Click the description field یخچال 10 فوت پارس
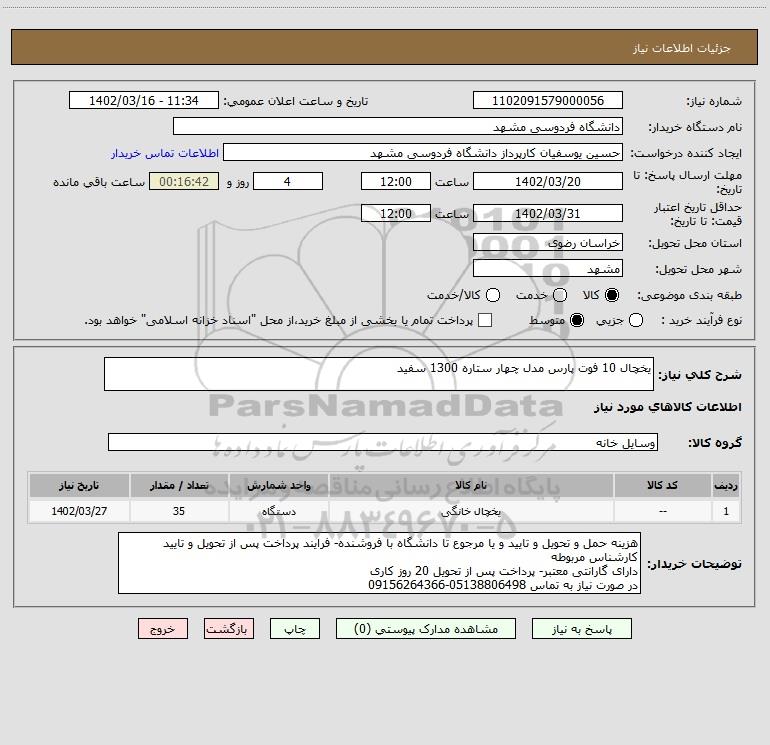This screenshot has height=745, width=770. point(379,374)
